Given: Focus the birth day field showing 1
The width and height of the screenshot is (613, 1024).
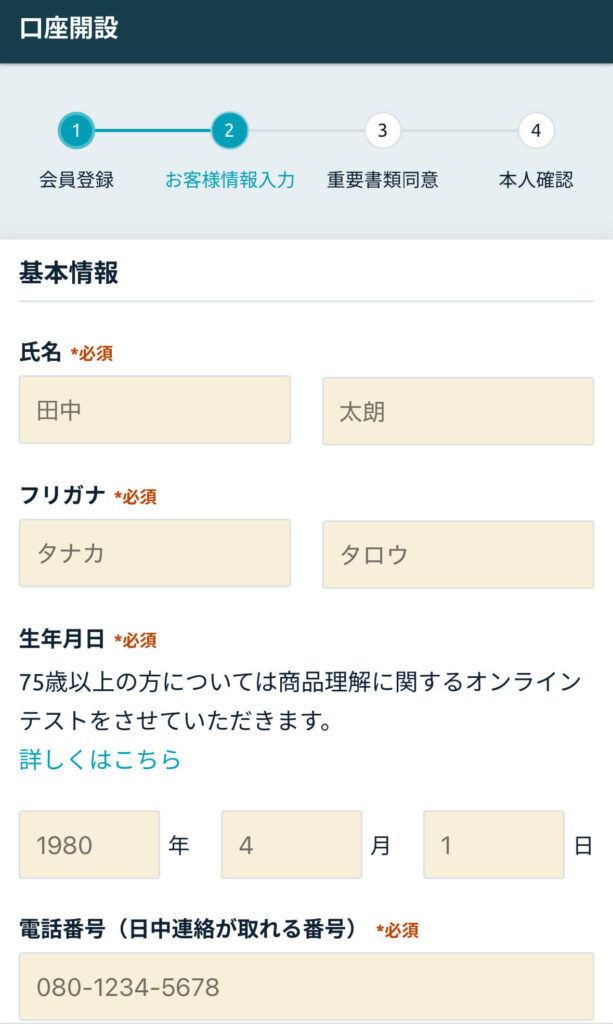Looking at the screenshot, I should [x=493, y=845].
